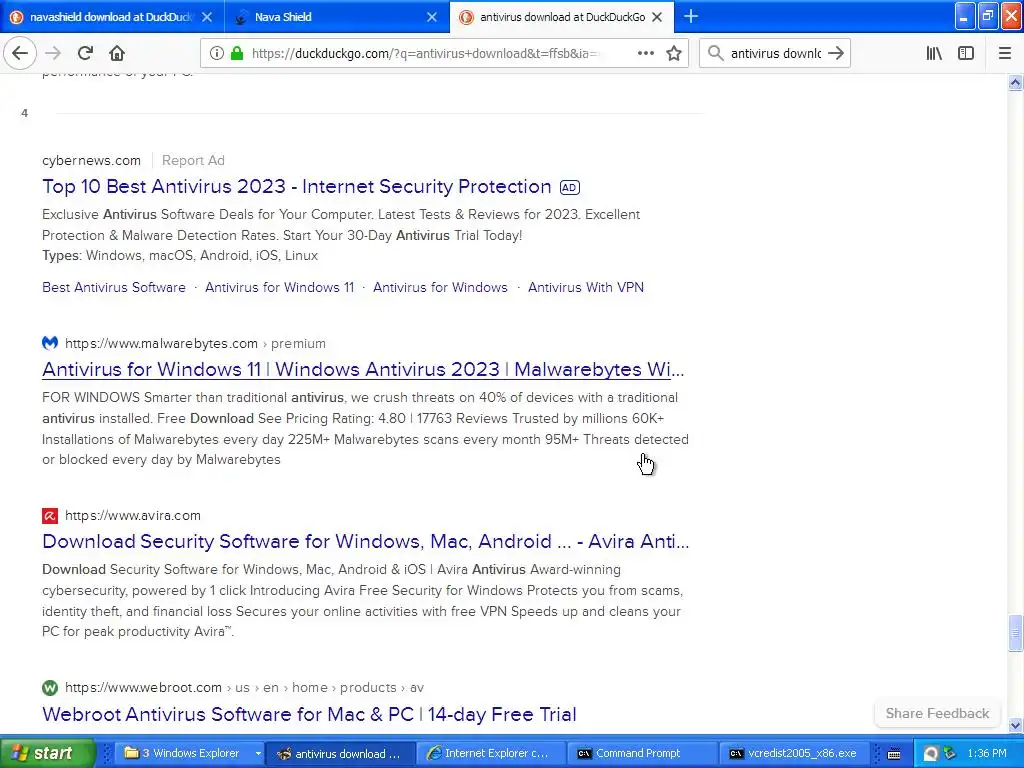1024x768 pixels.
Task: Select the antivirus download DuckDuckGo tab
Action: [x=562, y=17]
